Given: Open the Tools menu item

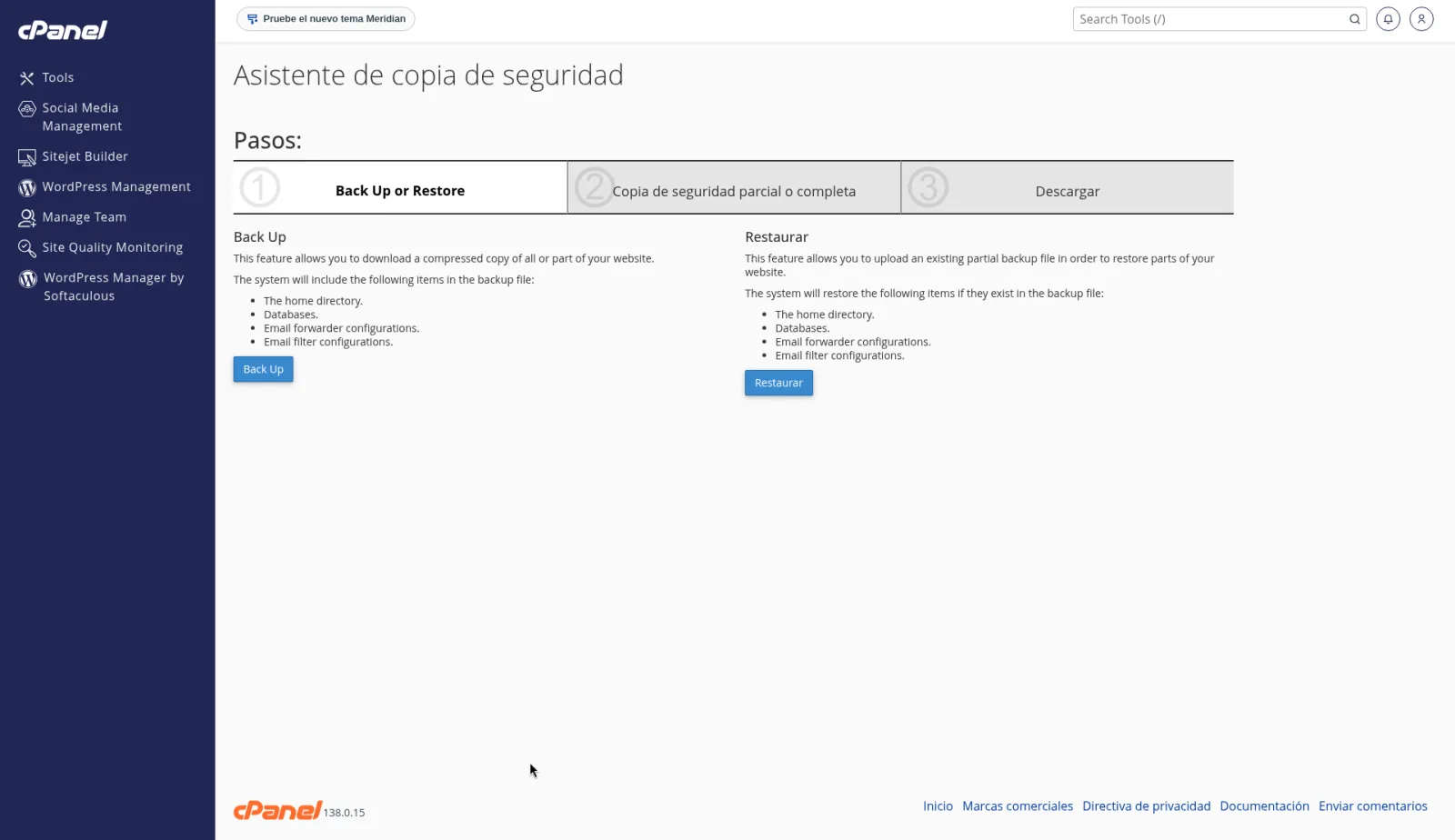Looking at the screenshot, I should 58,78.
